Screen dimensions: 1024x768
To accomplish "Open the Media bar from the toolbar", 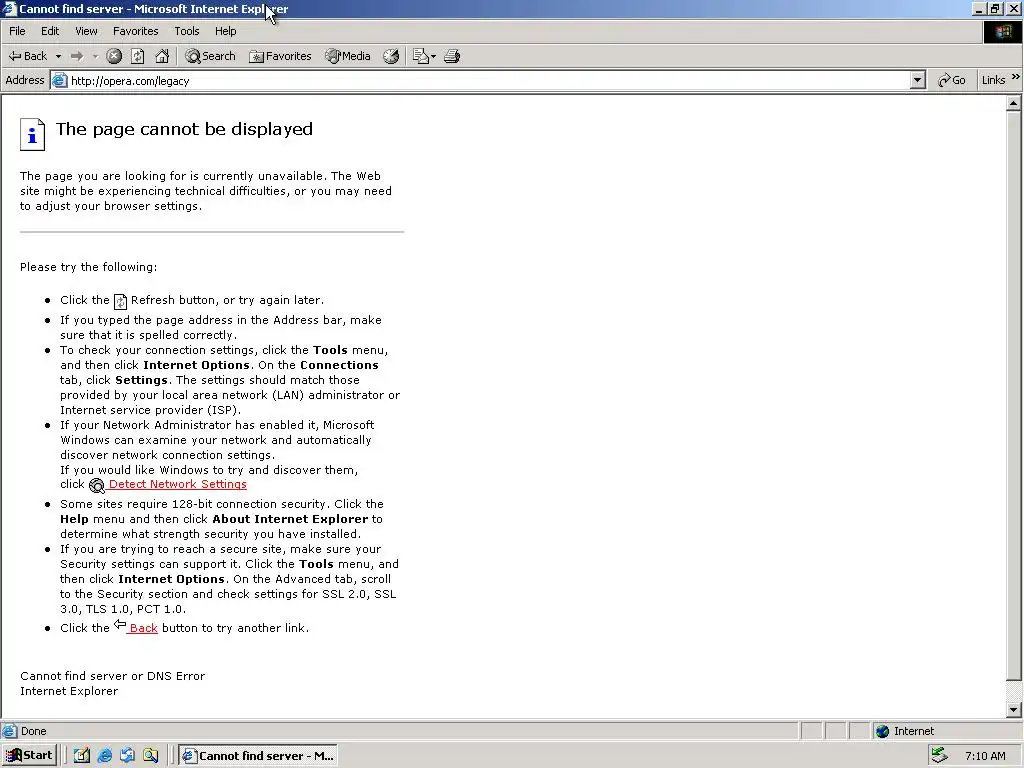I will coord(348,56).
